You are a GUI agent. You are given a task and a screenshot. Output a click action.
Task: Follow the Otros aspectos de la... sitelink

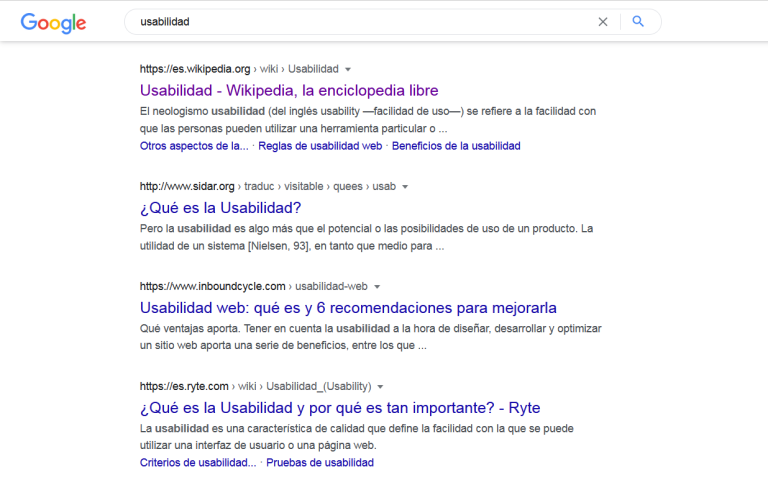click(194, 146)
